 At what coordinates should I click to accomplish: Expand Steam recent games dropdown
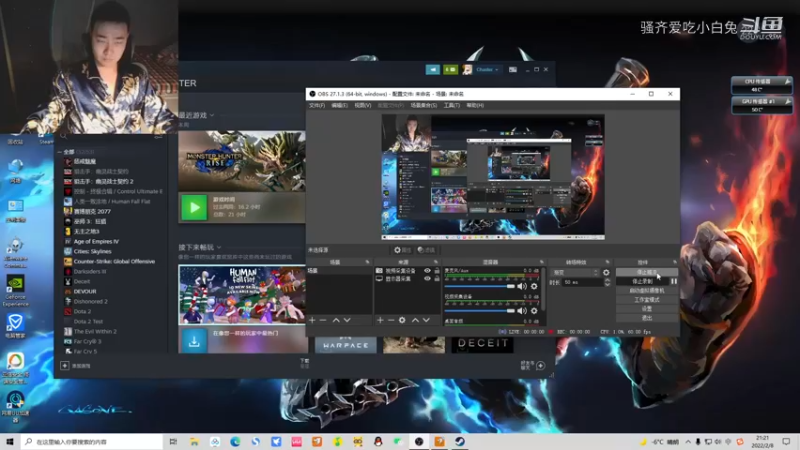(x=212, y=115)
